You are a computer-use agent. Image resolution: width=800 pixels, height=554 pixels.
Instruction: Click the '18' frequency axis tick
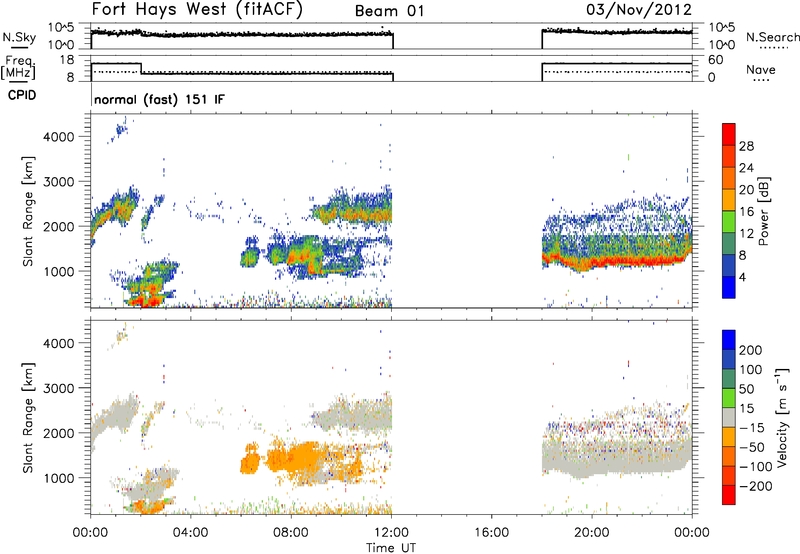coord(67,60)
